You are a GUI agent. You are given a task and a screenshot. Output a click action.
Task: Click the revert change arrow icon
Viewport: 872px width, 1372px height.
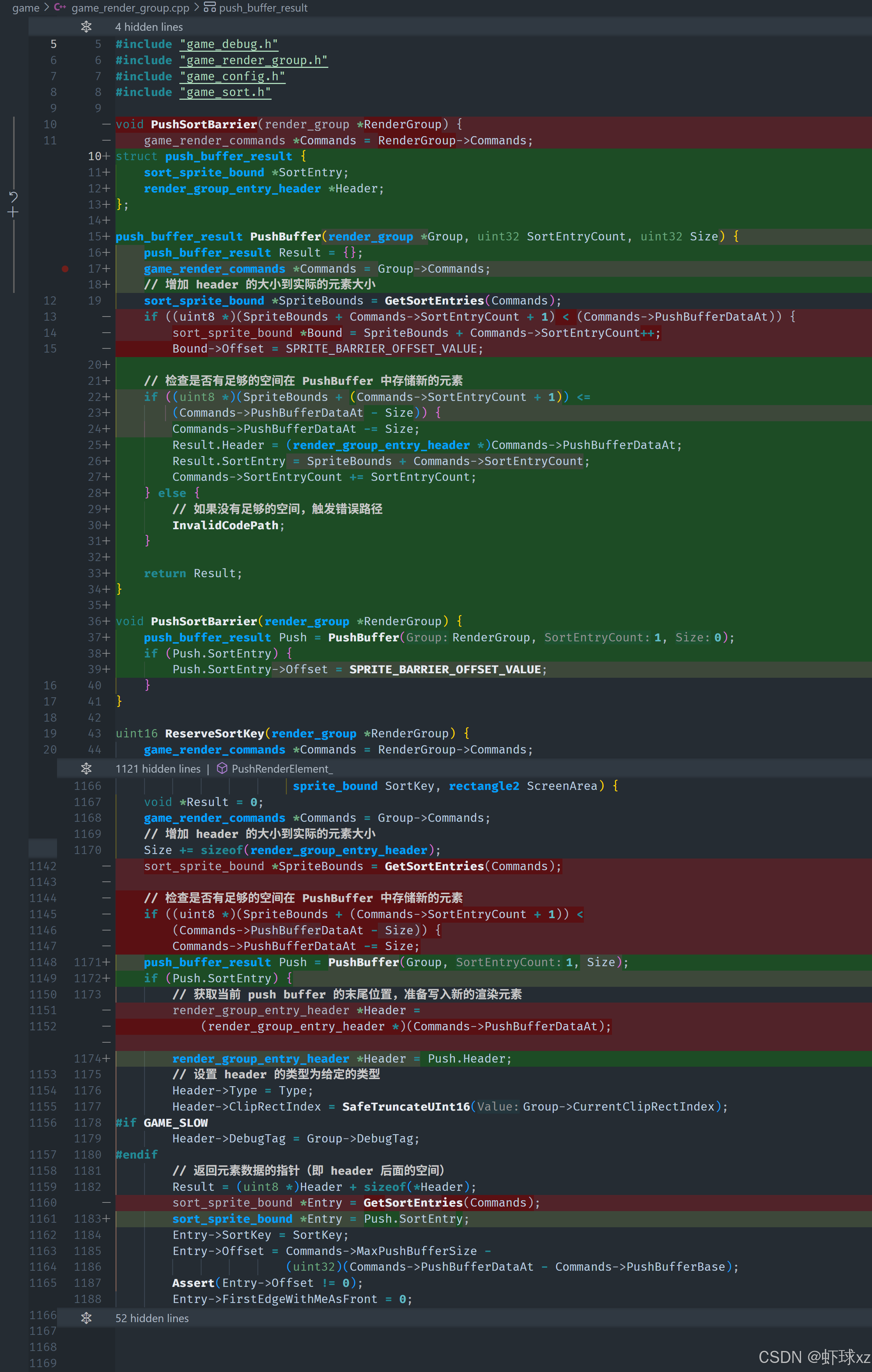click(x=13, y=197)
